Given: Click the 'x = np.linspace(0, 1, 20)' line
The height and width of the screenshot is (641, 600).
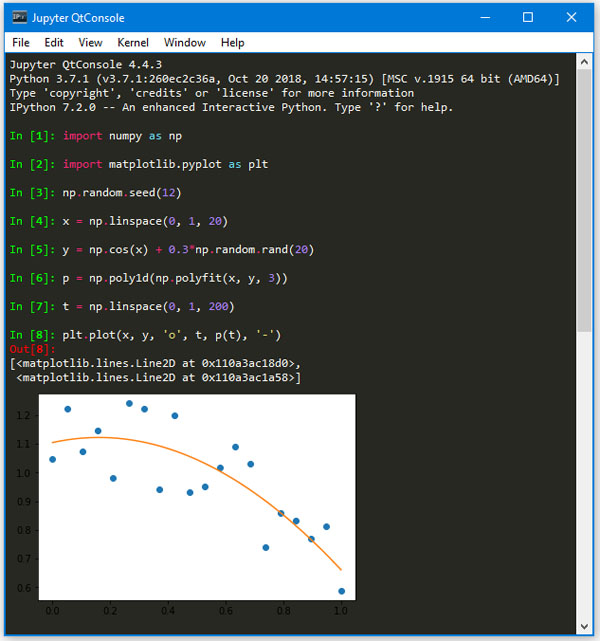Looking at the screenshot, I should click(x=145, y=222).
